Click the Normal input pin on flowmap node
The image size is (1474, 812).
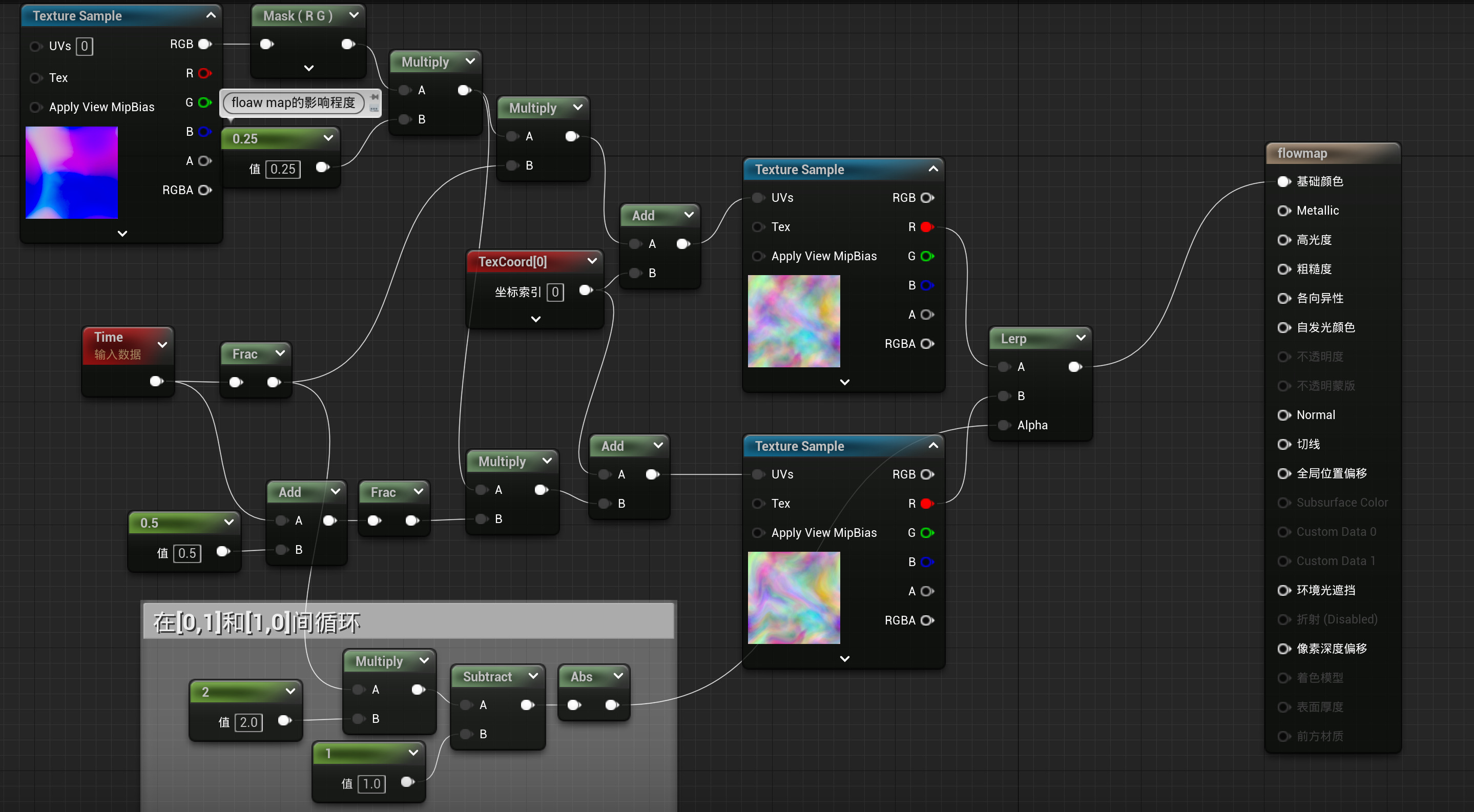[1283, 415]
